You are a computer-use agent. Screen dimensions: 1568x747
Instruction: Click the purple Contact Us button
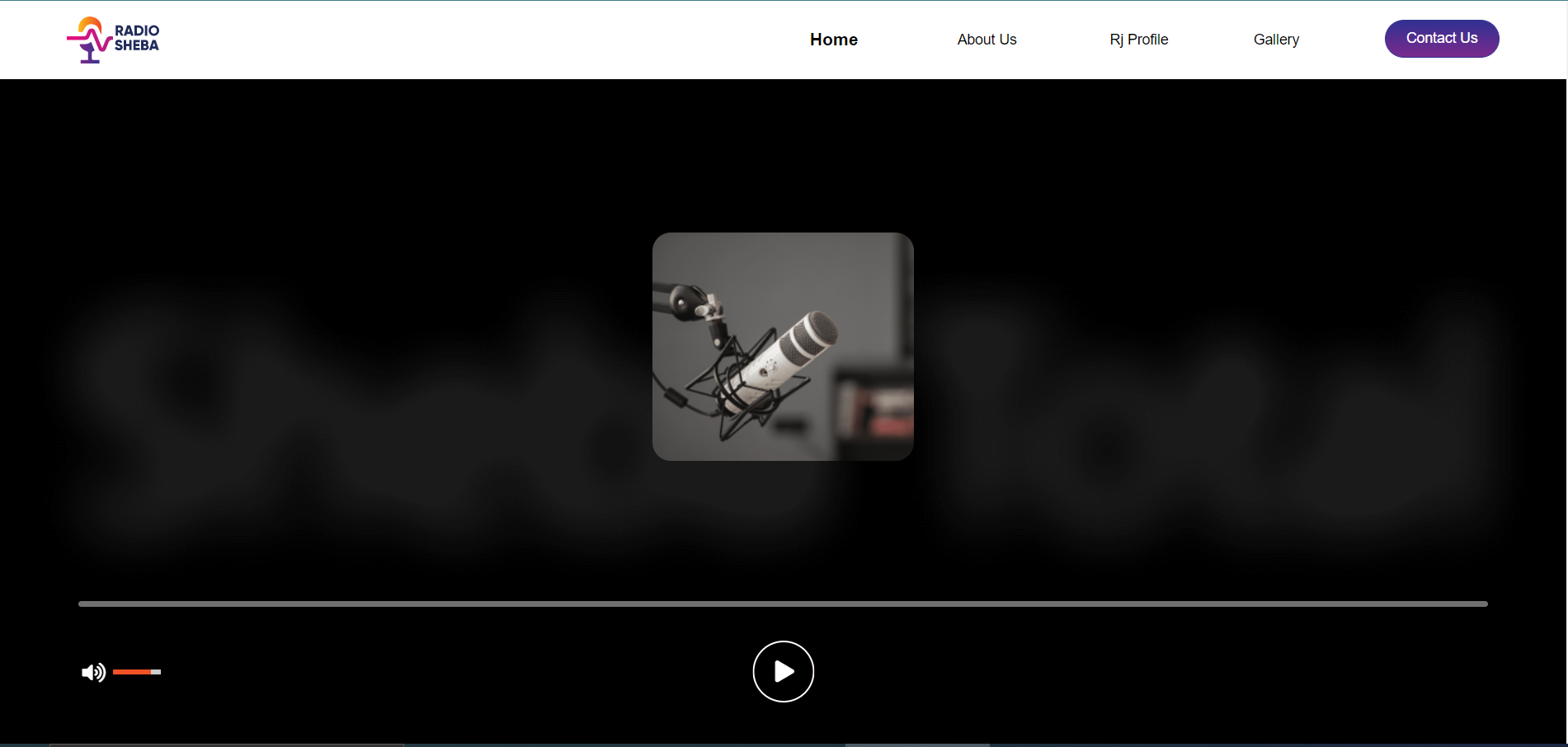1441,39
